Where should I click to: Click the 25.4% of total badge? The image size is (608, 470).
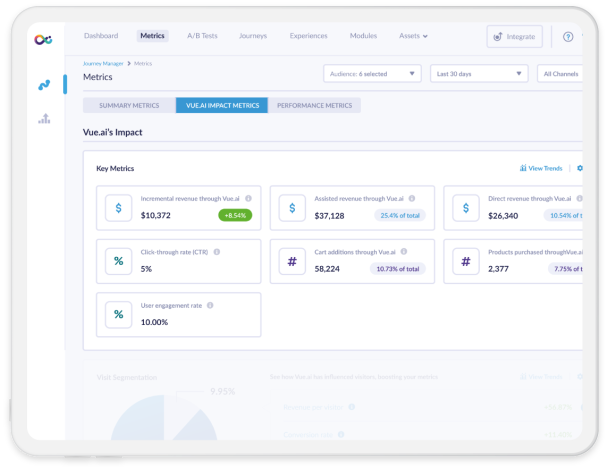[x=400, y=215]
